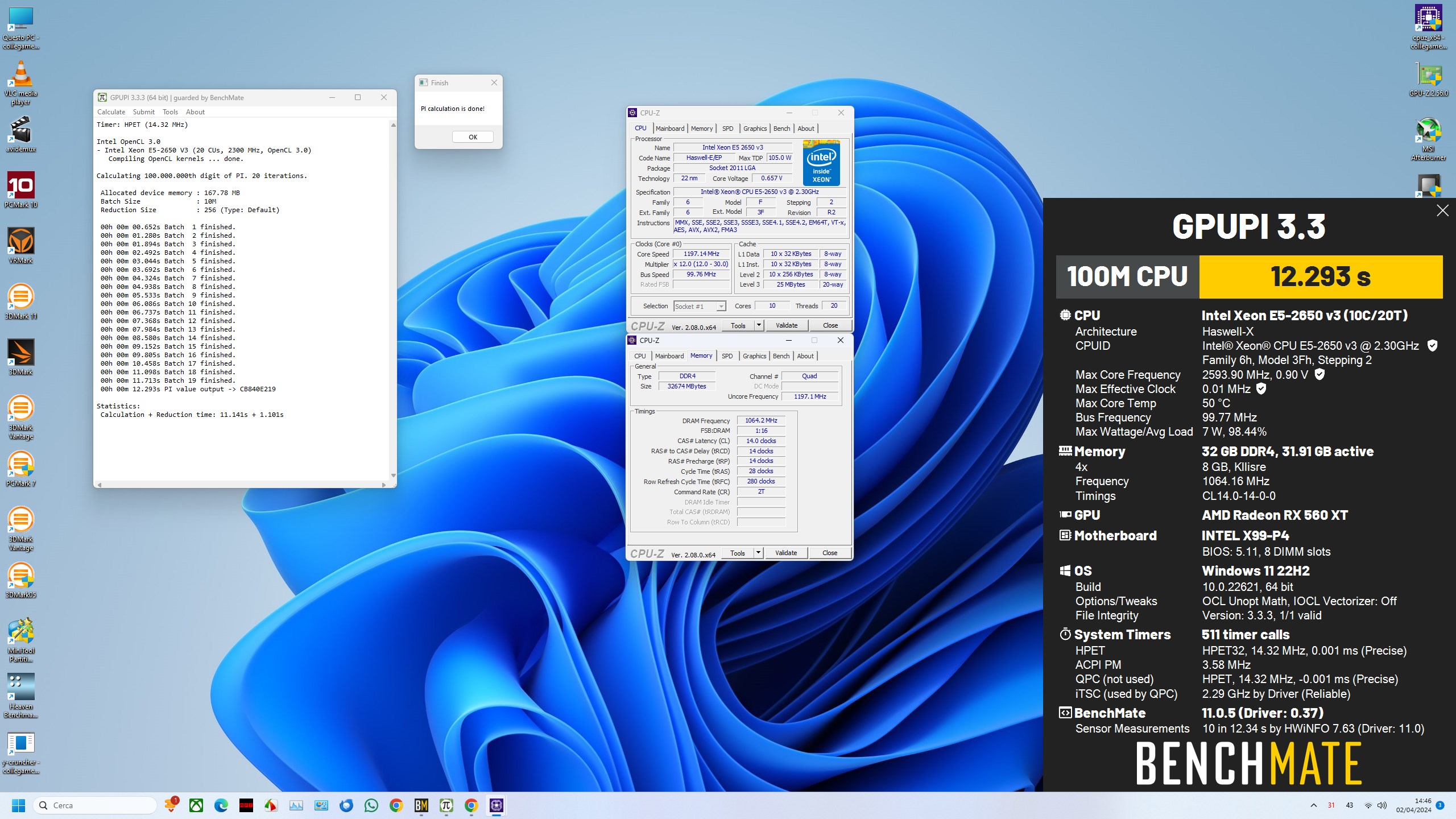Screen dimensions: 1456x819
Task: Expand Tools dropdown arrow in upper CPU-Z window
Action: pyautogui.click(x=759, y=325)
